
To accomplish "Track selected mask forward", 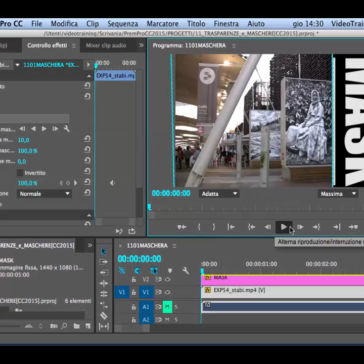I will [44, 129].
